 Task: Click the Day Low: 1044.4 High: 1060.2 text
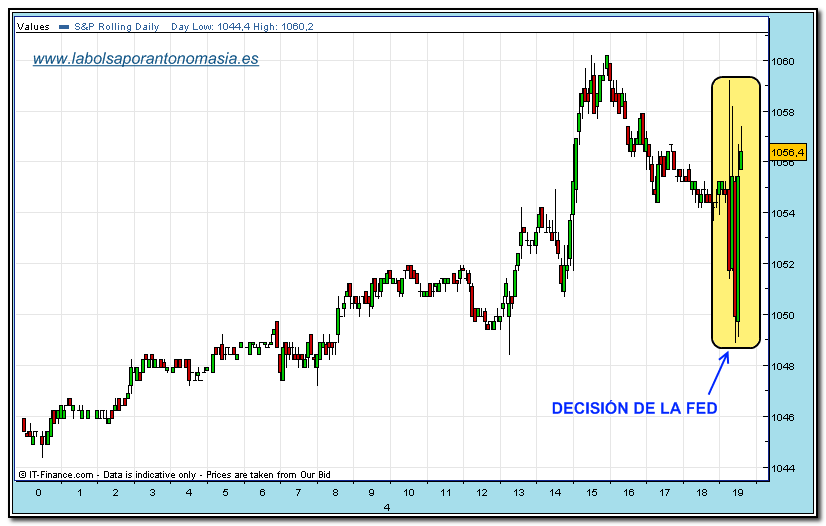(x=242, y=26)
